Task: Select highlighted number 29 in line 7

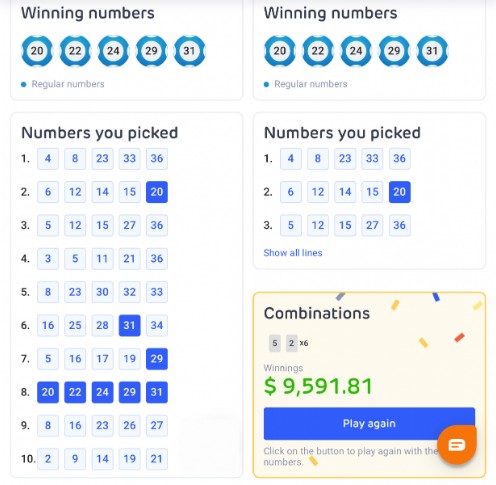Action: tap(157, 359)
